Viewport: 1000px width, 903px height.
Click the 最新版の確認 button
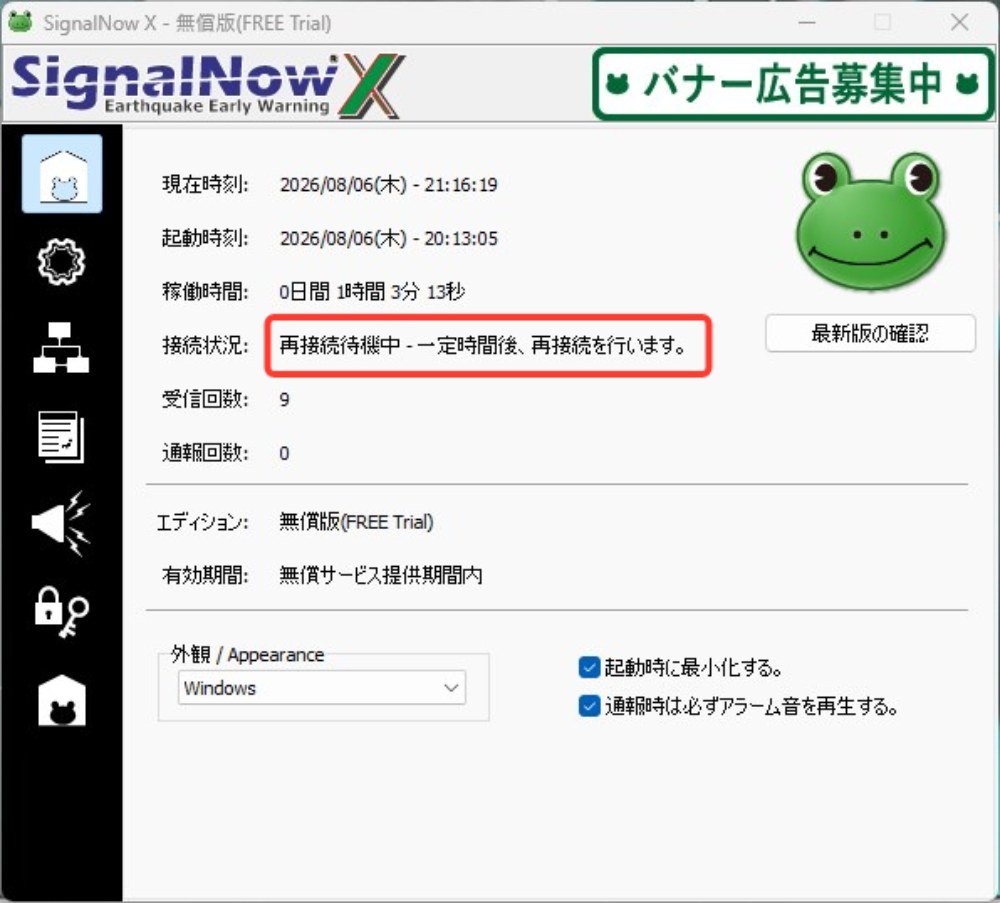click(870, 333)
